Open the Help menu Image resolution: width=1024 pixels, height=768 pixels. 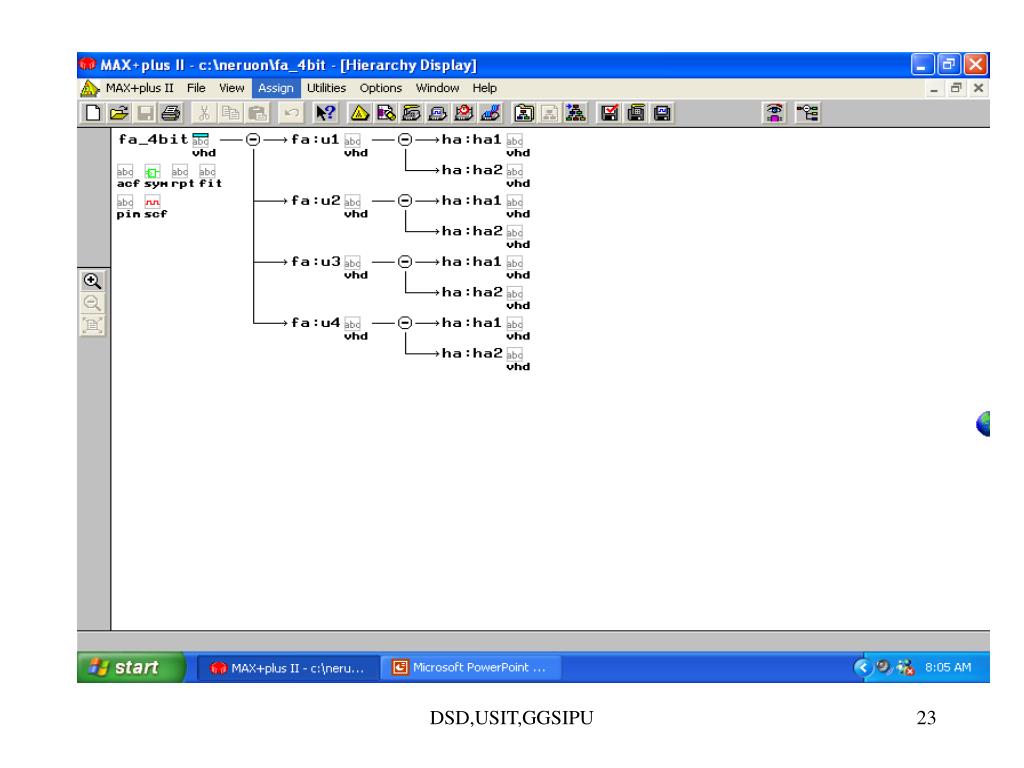coord(485,88)
